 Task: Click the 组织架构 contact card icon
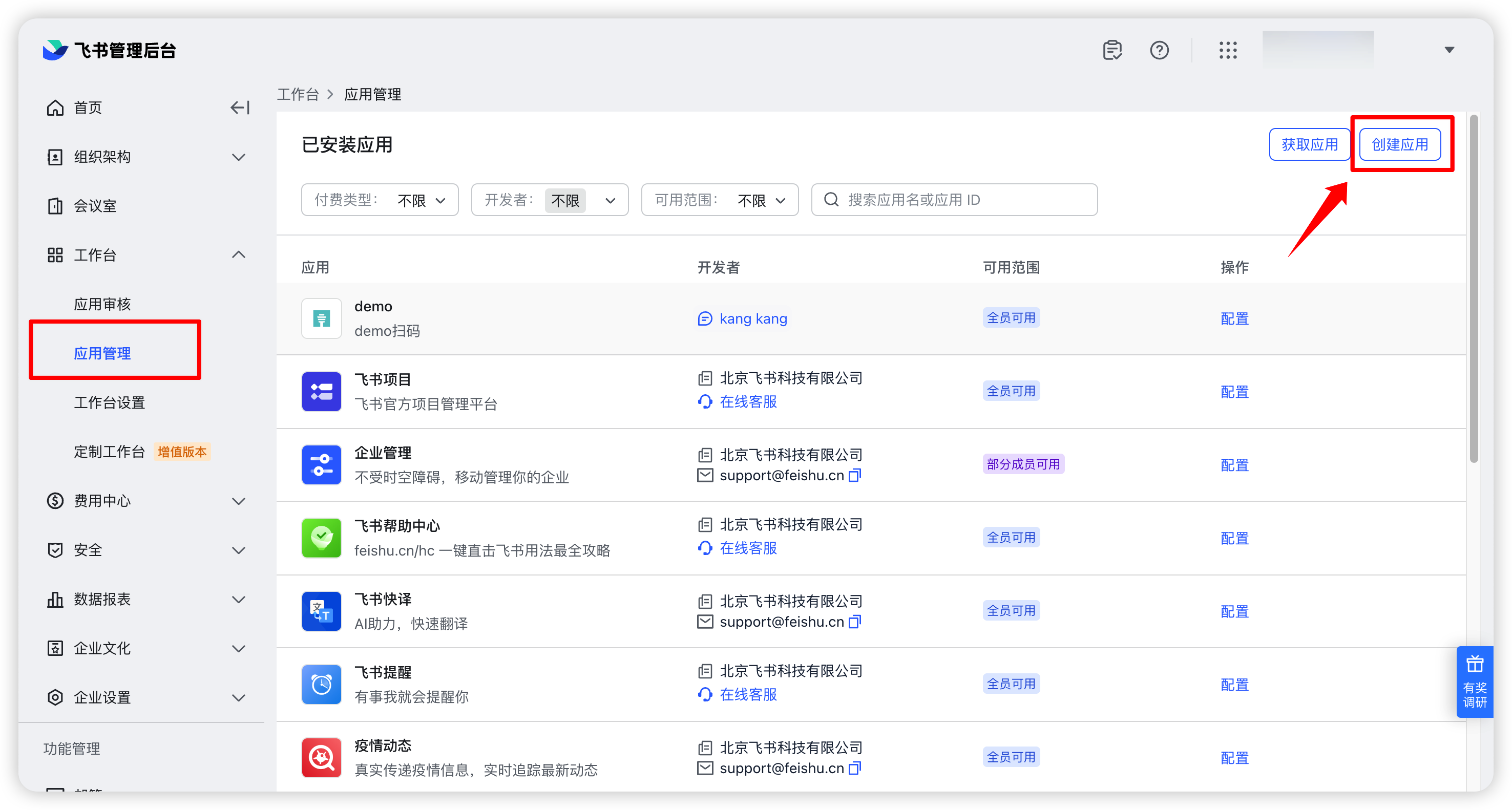click(55, 157)
